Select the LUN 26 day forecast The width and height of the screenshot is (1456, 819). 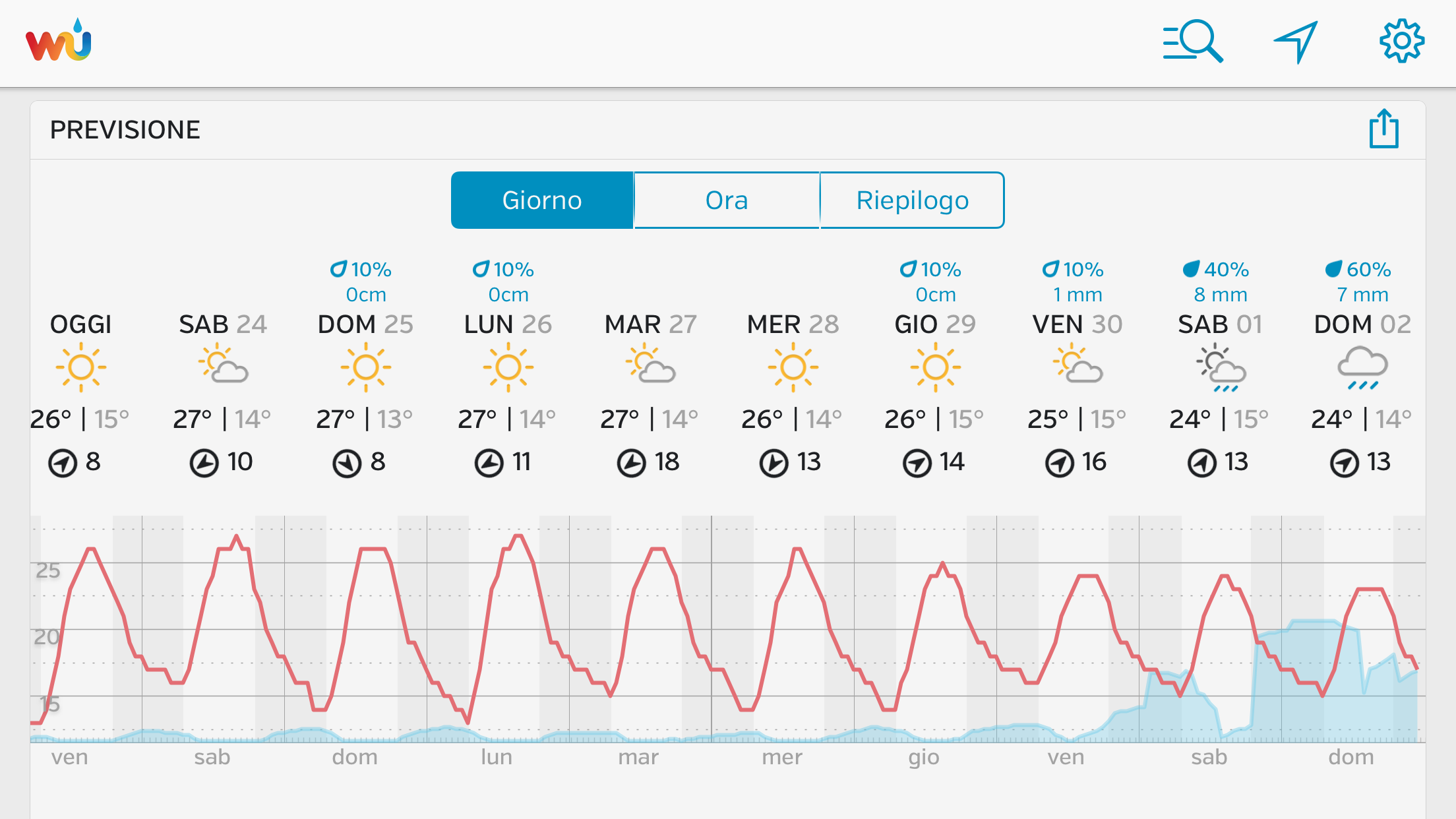508,324
